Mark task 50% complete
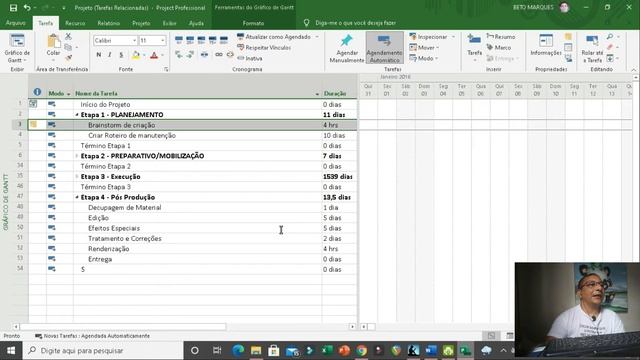 (x=201, y=40)
